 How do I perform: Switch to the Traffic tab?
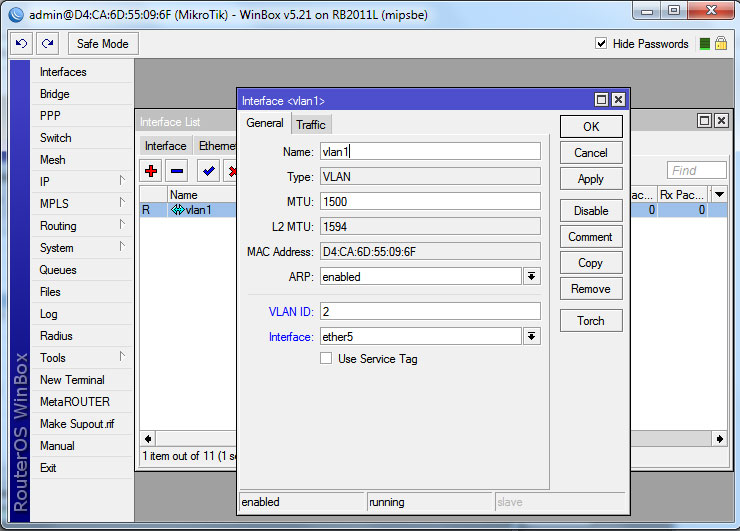click(311, 124)
